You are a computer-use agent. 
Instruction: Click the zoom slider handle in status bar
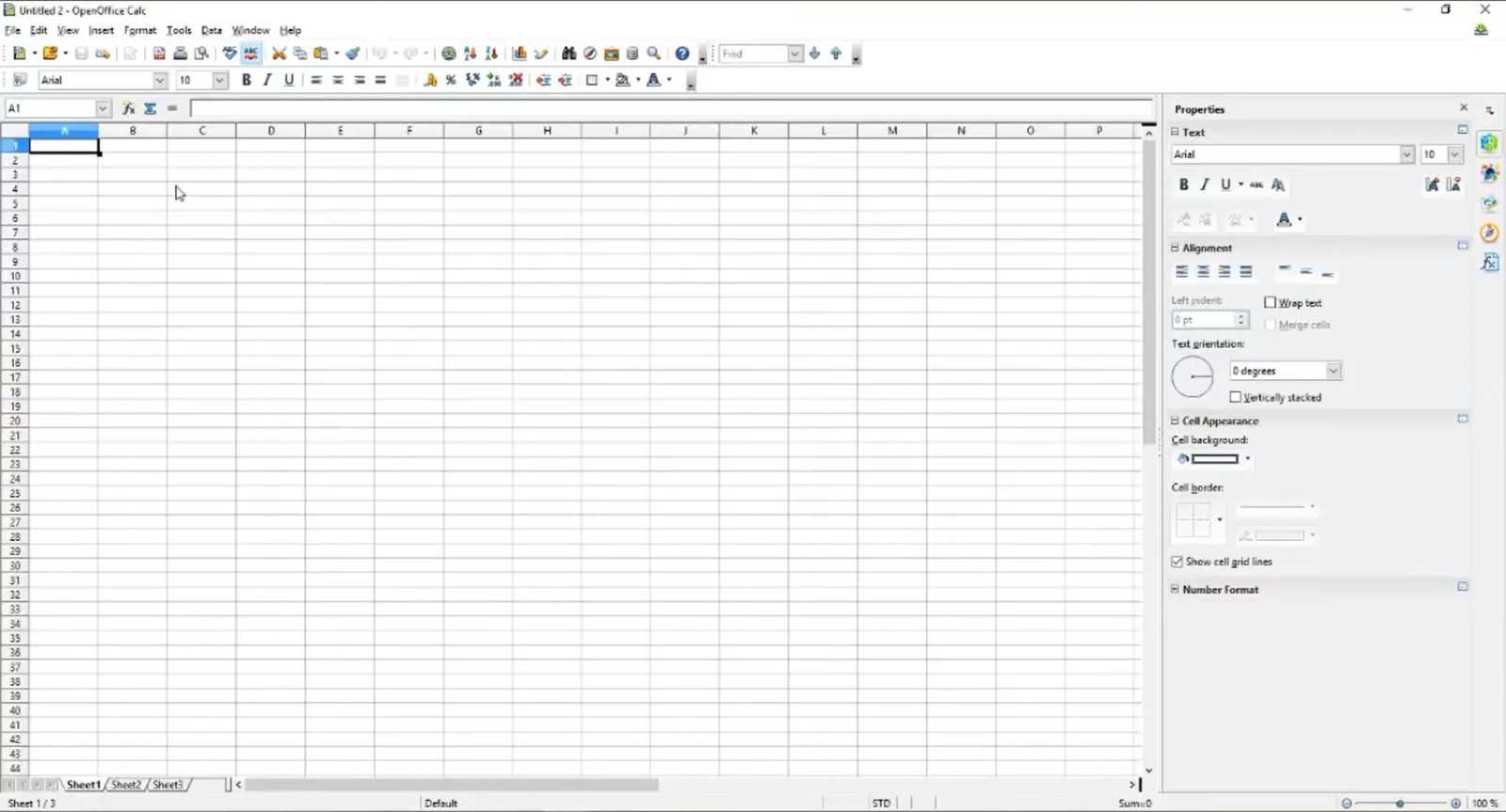(x=1401, y=804)
